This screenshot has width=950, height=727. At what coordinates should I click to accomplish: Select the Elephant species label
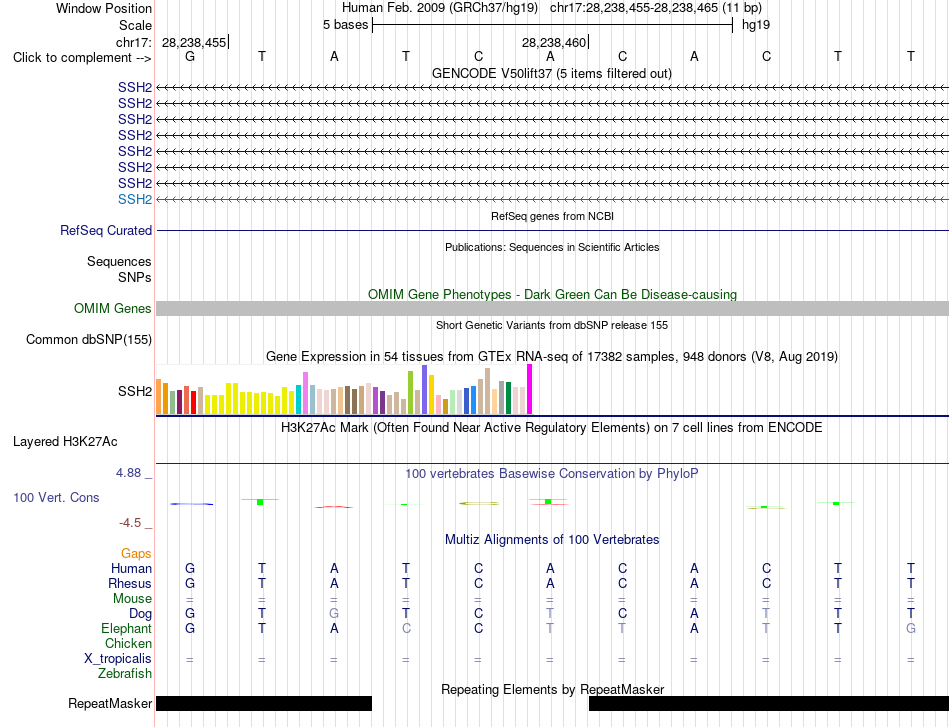126,628
